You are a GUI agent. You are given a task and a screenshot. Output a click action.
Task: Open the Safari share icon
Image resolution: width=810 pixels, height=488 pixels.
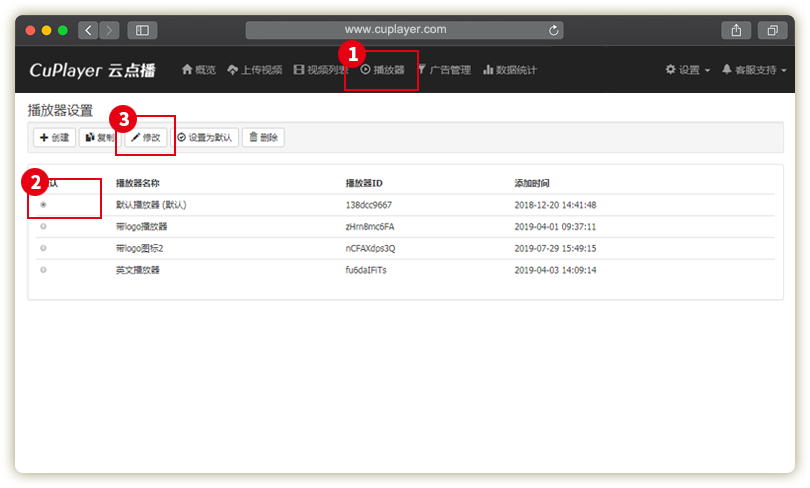736,30
